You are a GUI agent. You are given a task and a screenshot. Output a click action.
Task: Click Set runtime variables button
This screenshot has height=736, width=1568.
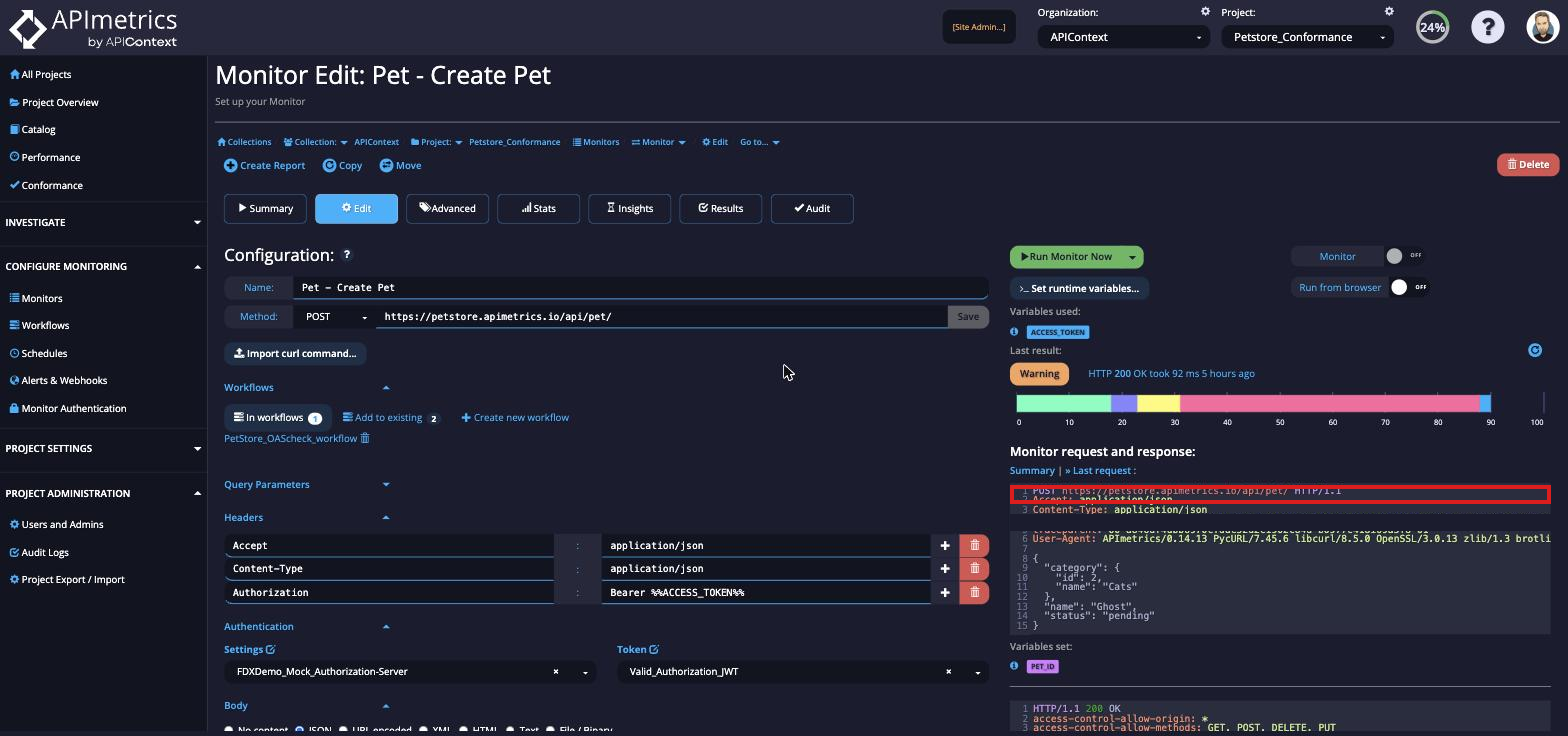point(1079,288)
